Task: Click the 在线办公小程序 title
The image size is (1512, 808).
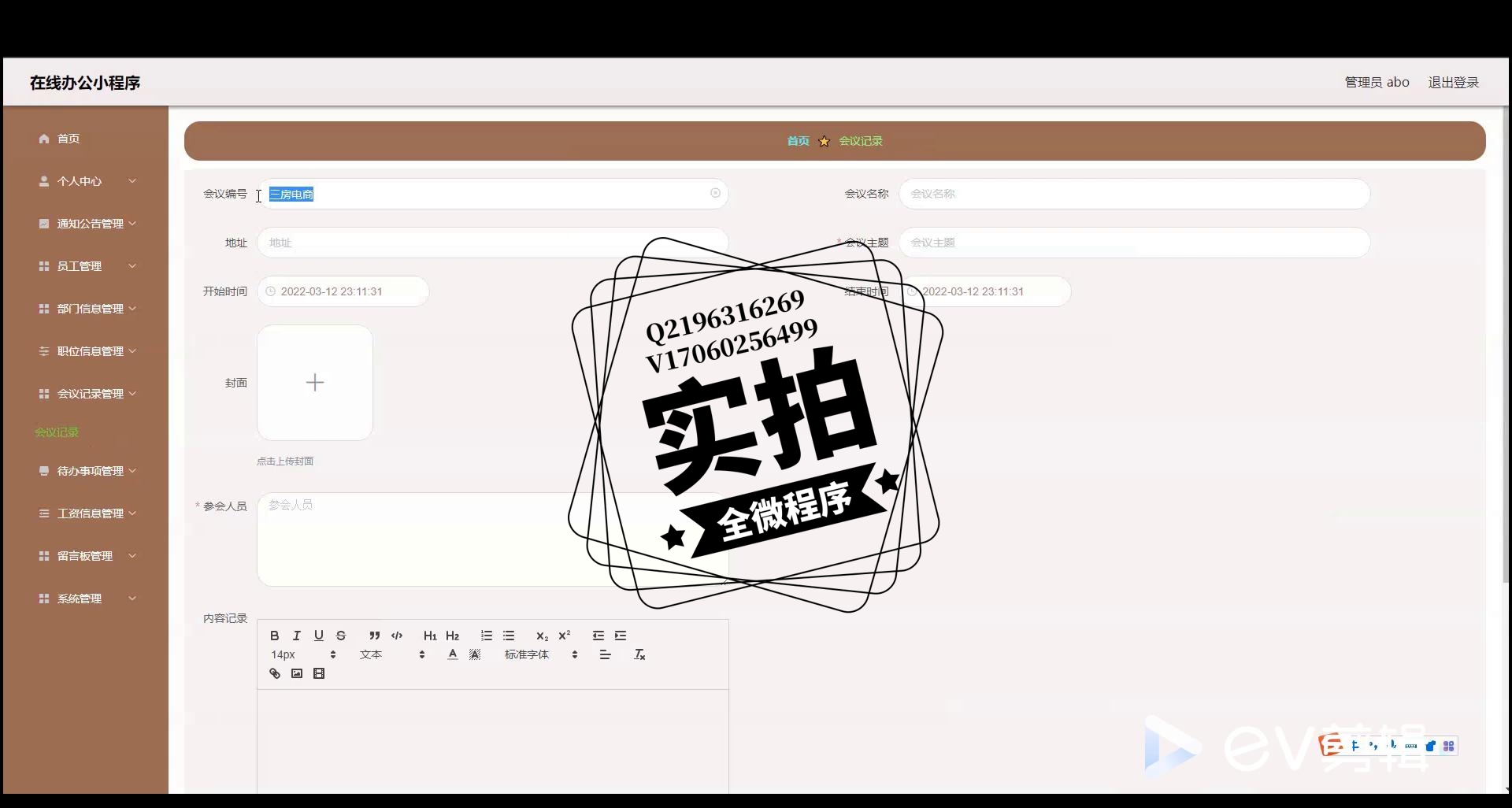Action: click(x=85, y=83)
